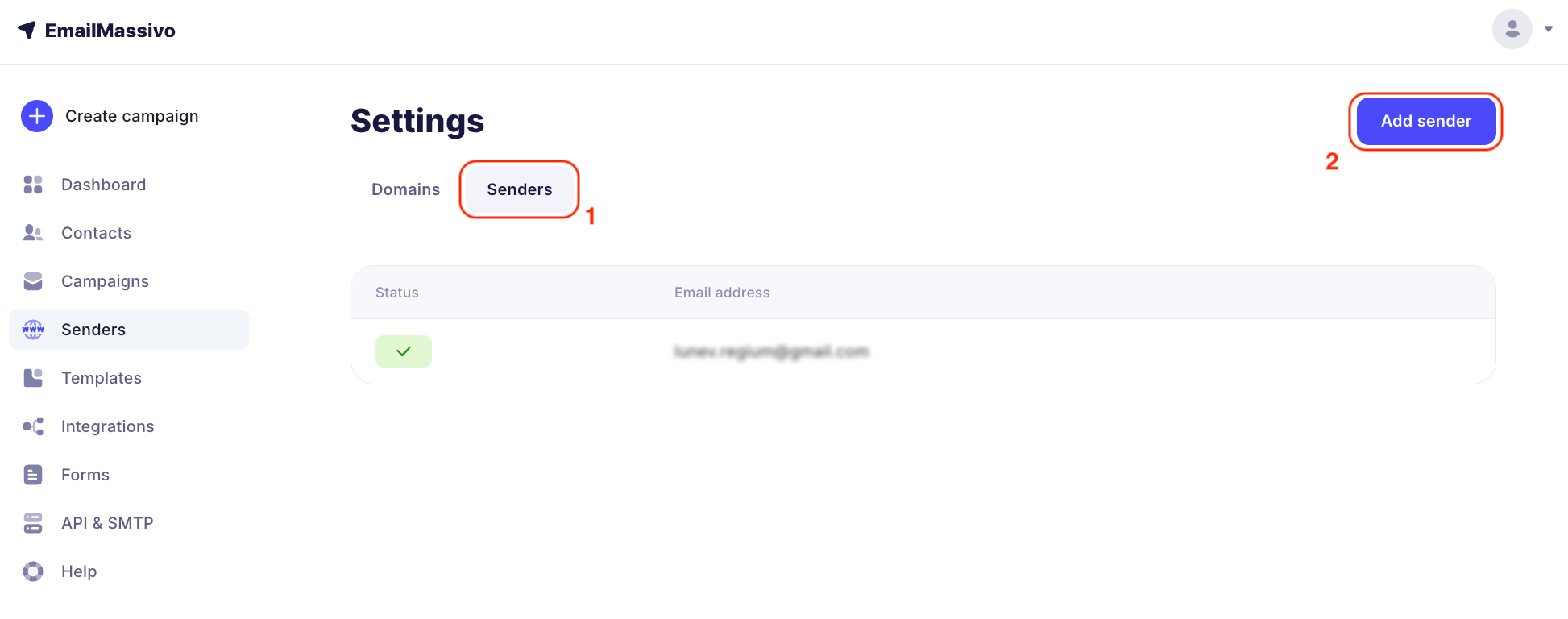
Task: Click the user avatar icon
Action: (1512, 29)
